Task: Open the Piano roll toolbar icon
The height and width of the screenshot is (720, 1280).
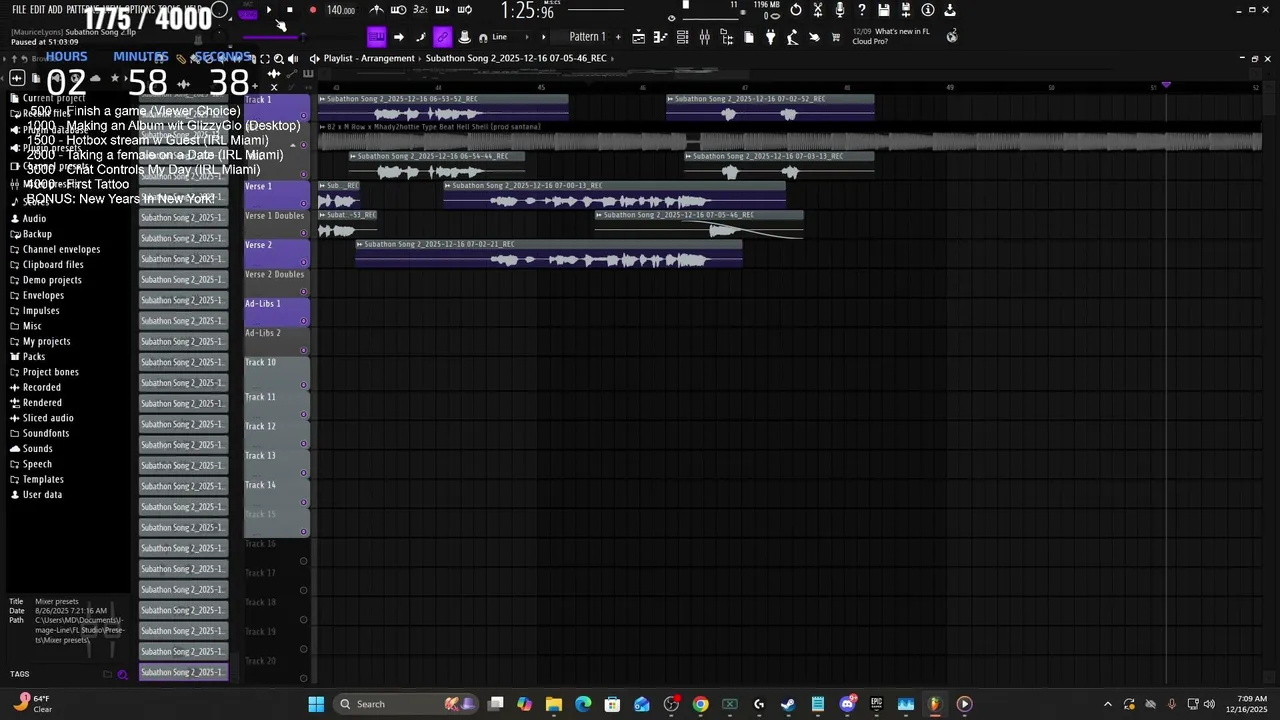Action: [660, 37]
